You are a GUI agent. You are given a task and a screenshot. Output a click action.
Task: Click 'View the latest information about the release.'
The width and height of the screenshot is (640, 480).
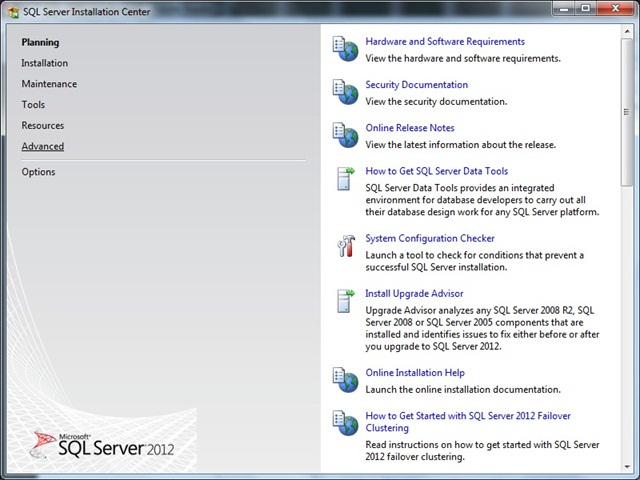coord(460,145)
